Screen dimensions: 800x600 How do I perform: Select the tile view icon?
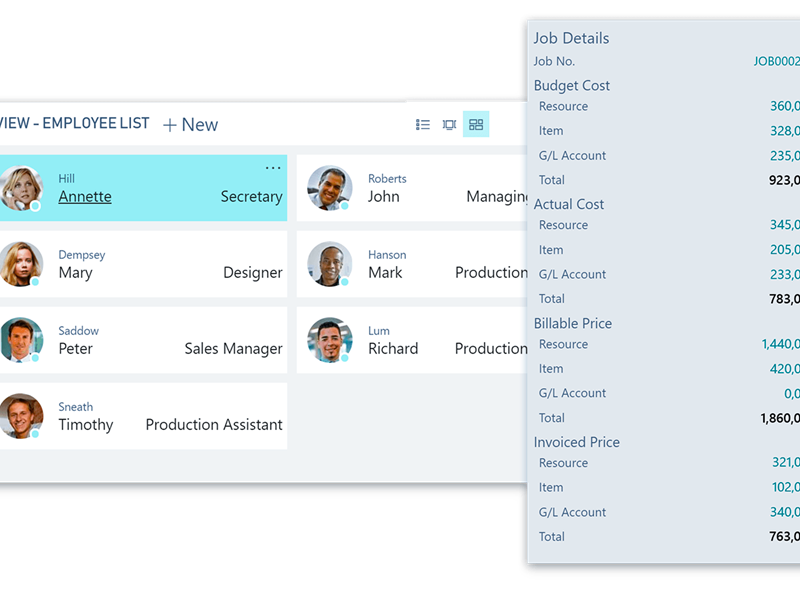coord(476,125)
